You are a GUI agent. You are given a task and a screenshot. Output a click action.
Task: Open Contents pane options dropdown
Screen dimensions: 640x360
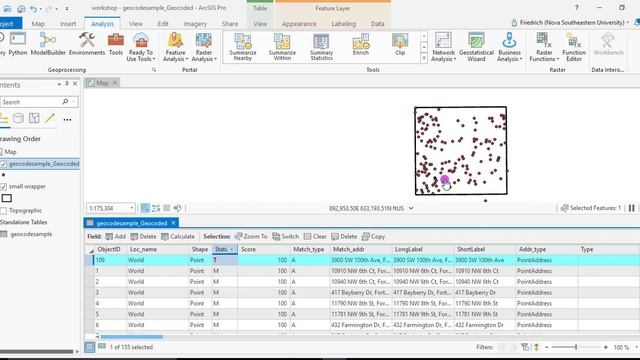pyautogui.click(x=59, y=84)
